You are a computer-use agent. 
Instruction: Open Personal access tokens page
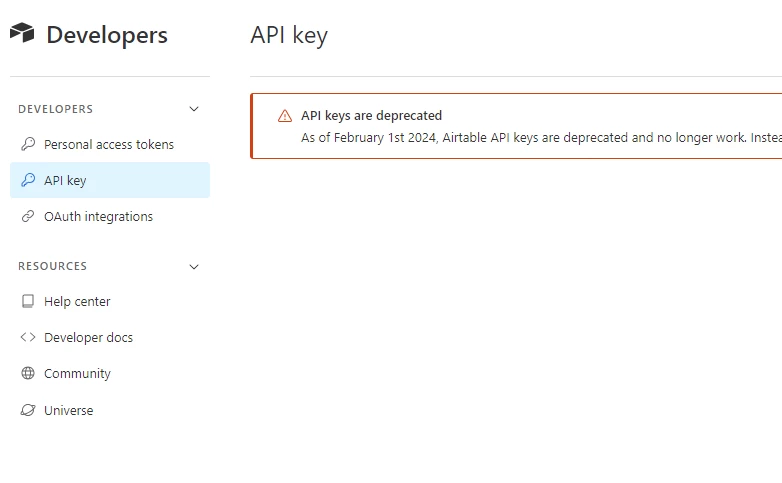point(110,144)
